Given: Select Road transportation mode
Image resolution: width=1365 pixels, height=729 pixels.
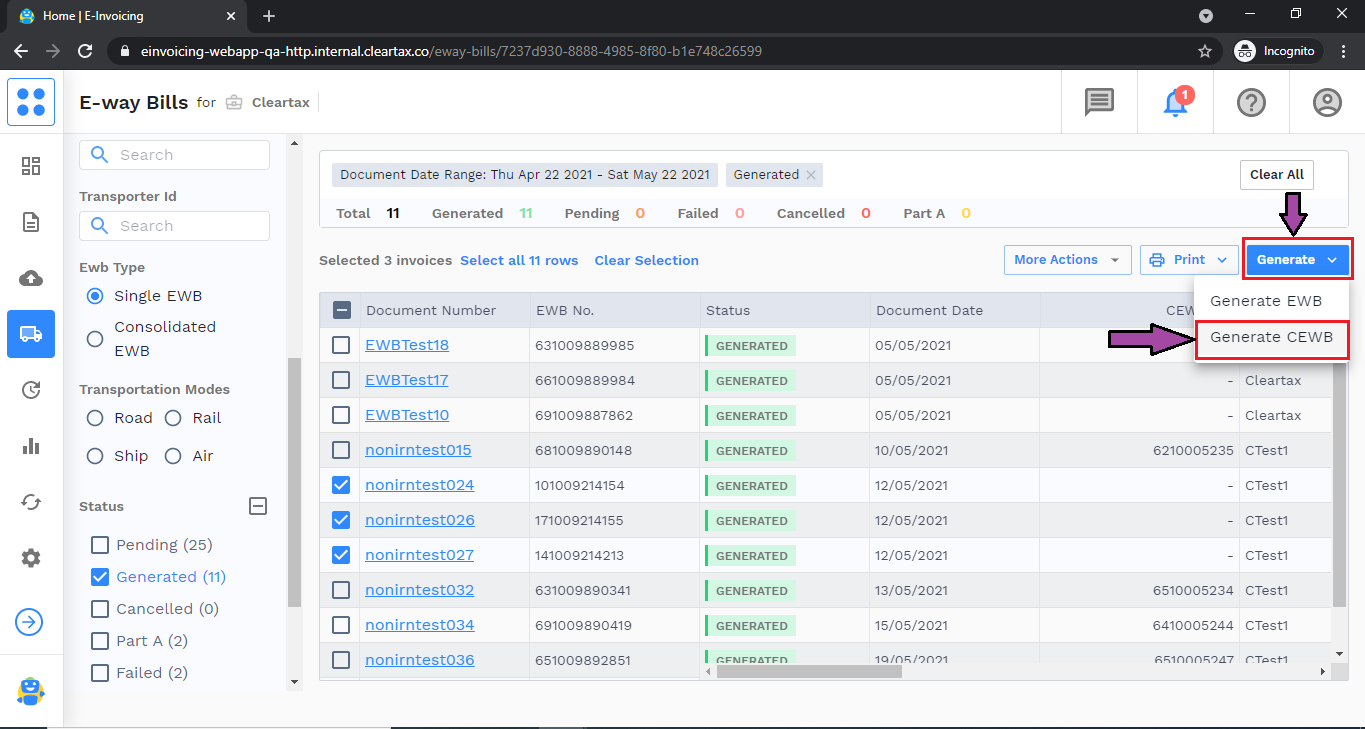Looking at the screenshot, I should pos(95,418).
